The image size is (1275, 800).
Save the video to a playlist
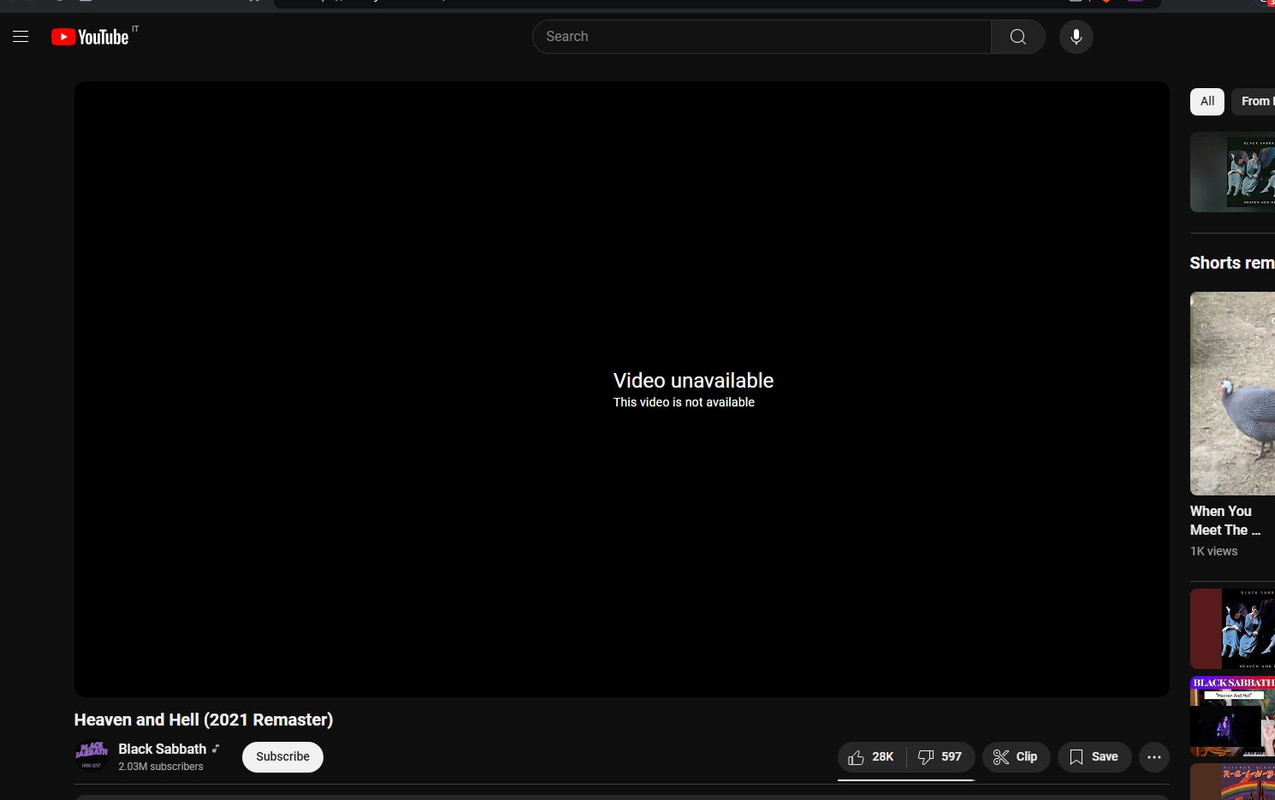(1094, 757)
